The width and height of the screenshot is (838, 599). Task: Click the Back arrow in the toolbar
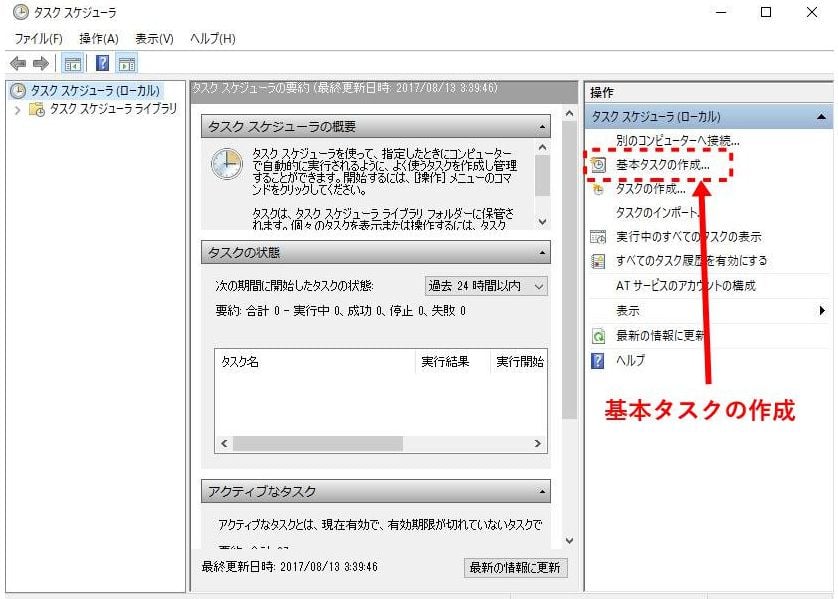(x=18, y=63)
